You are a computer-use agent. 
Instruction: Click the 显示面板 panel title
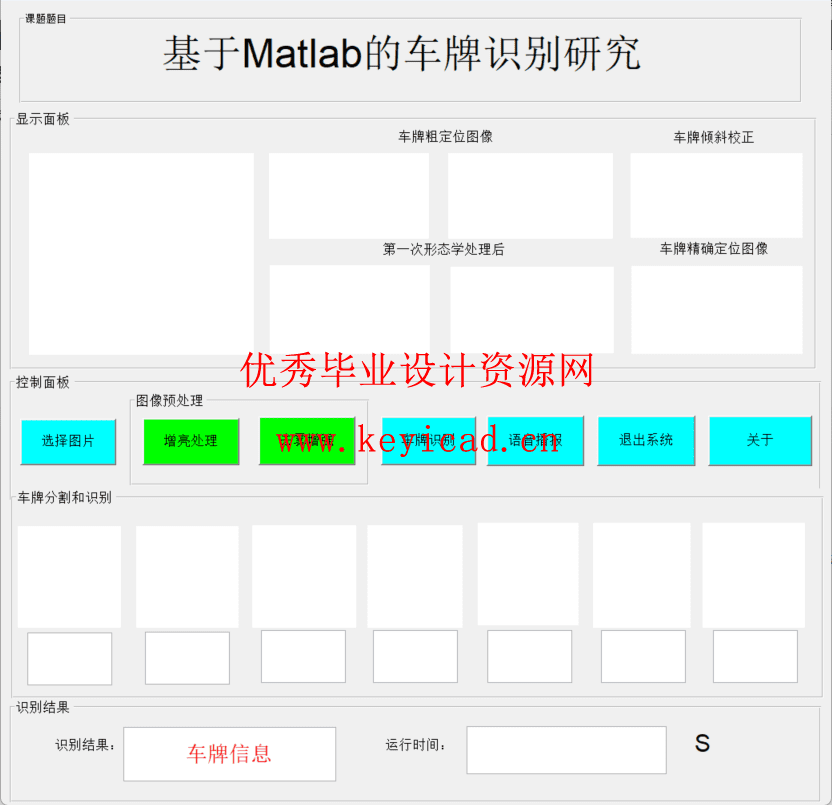[x=43, y=119]
